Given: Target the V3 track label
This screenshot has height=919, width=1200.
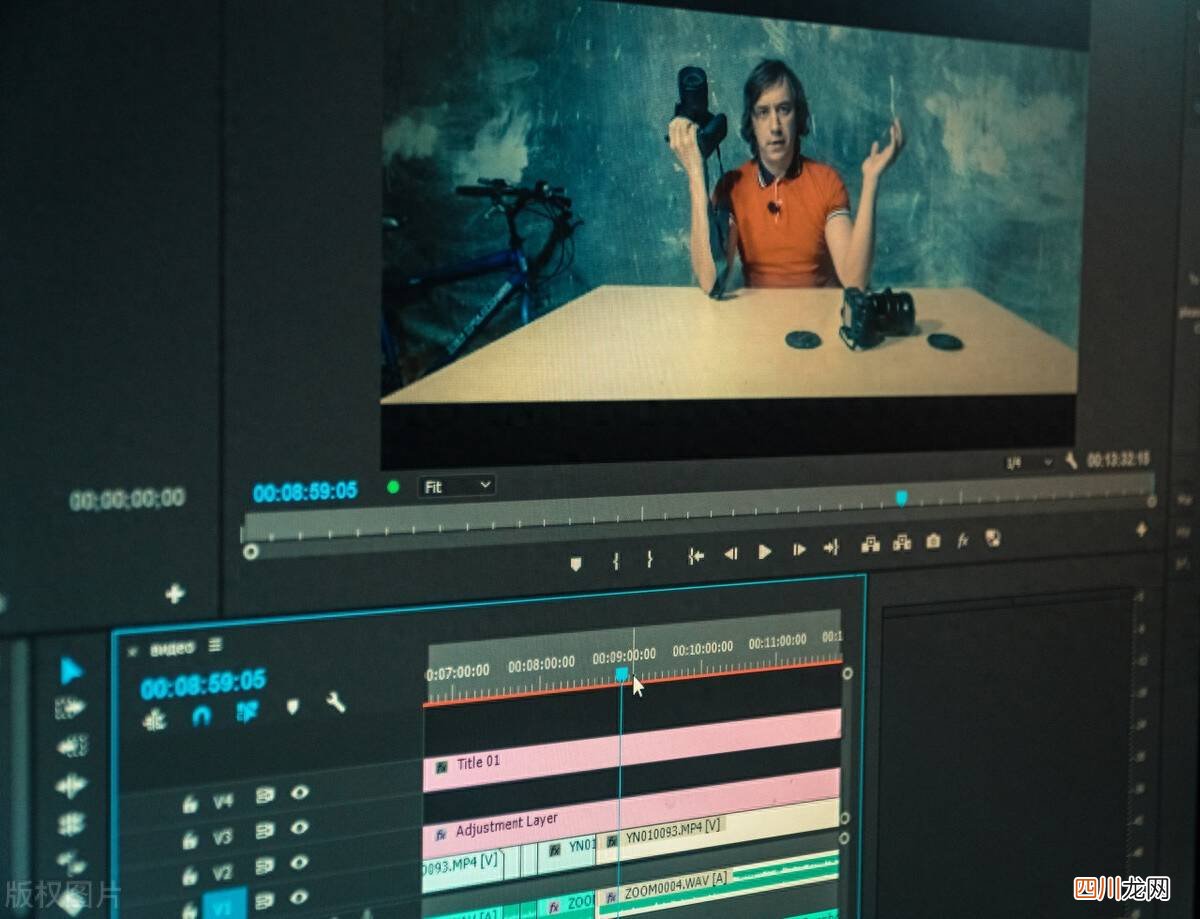Looking at the screenshot, I should pyautogui.click(x=223, y=837).
